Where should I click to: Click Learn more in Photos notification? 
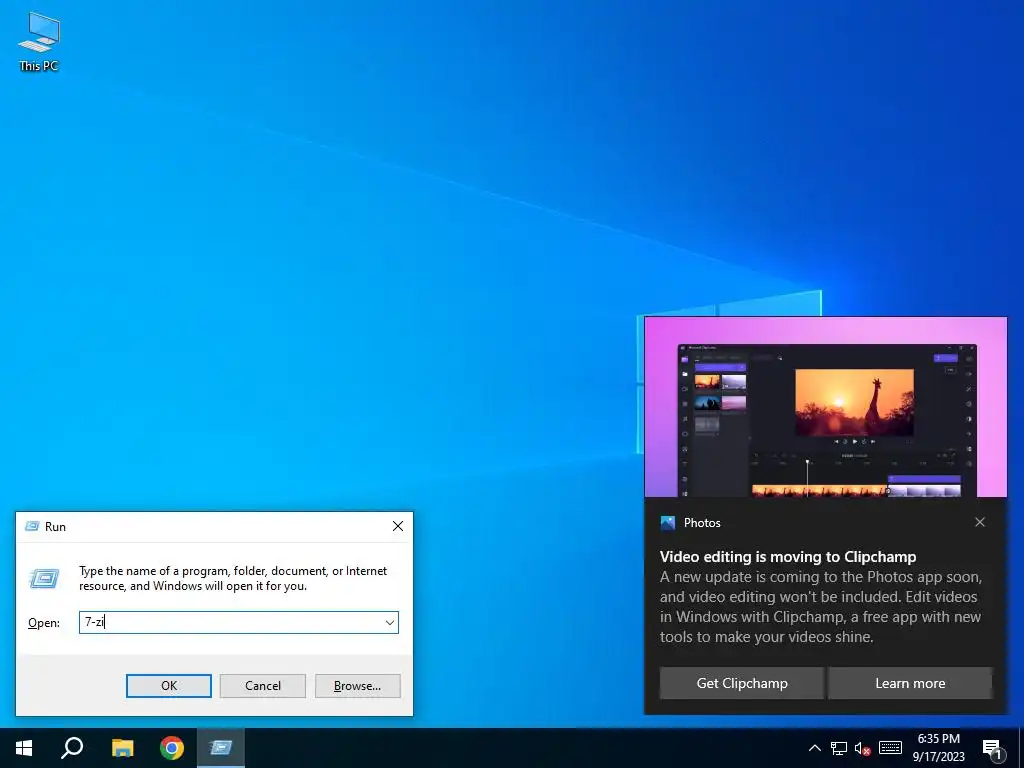tap(910, 683)
